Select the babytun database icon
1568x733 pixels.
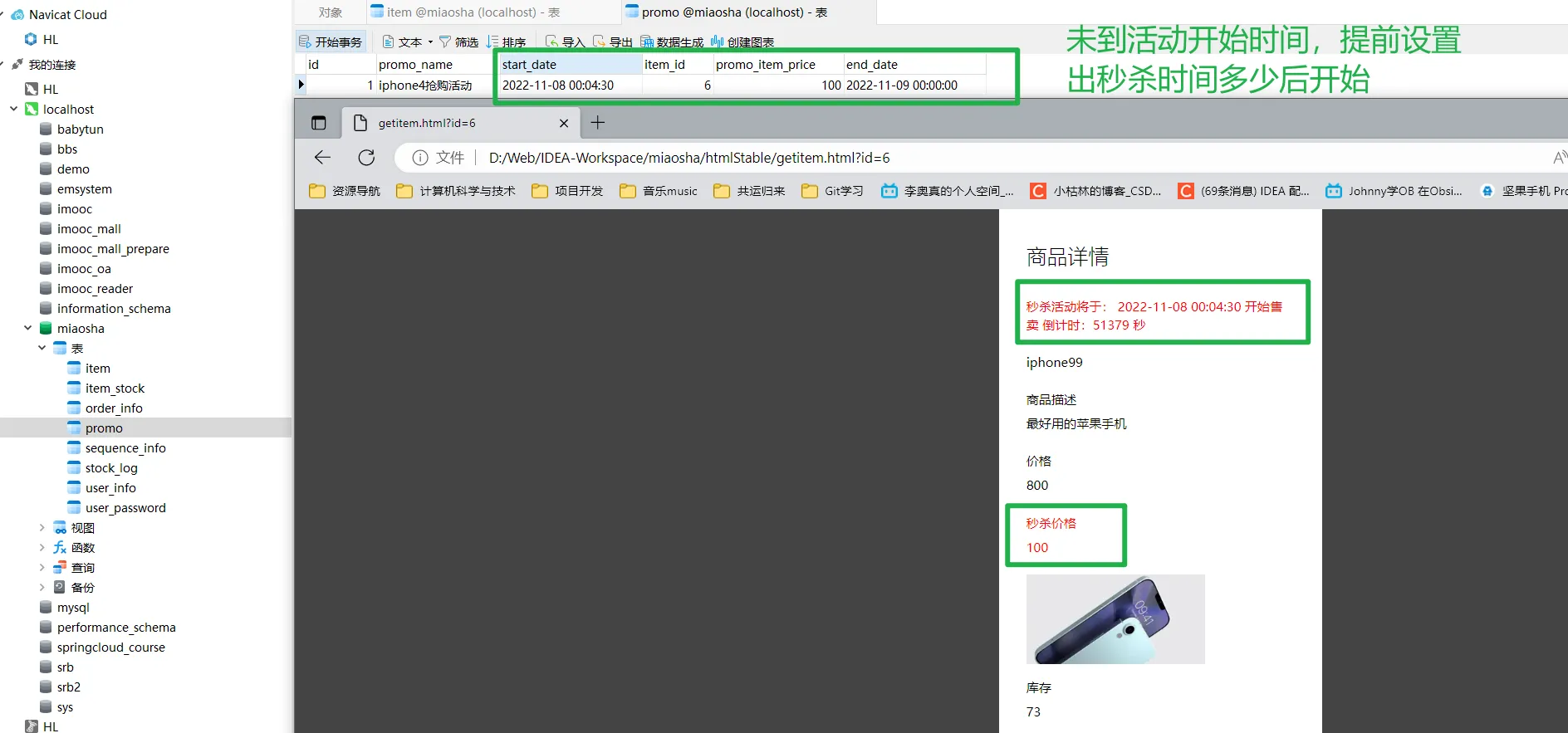(46, 129)
